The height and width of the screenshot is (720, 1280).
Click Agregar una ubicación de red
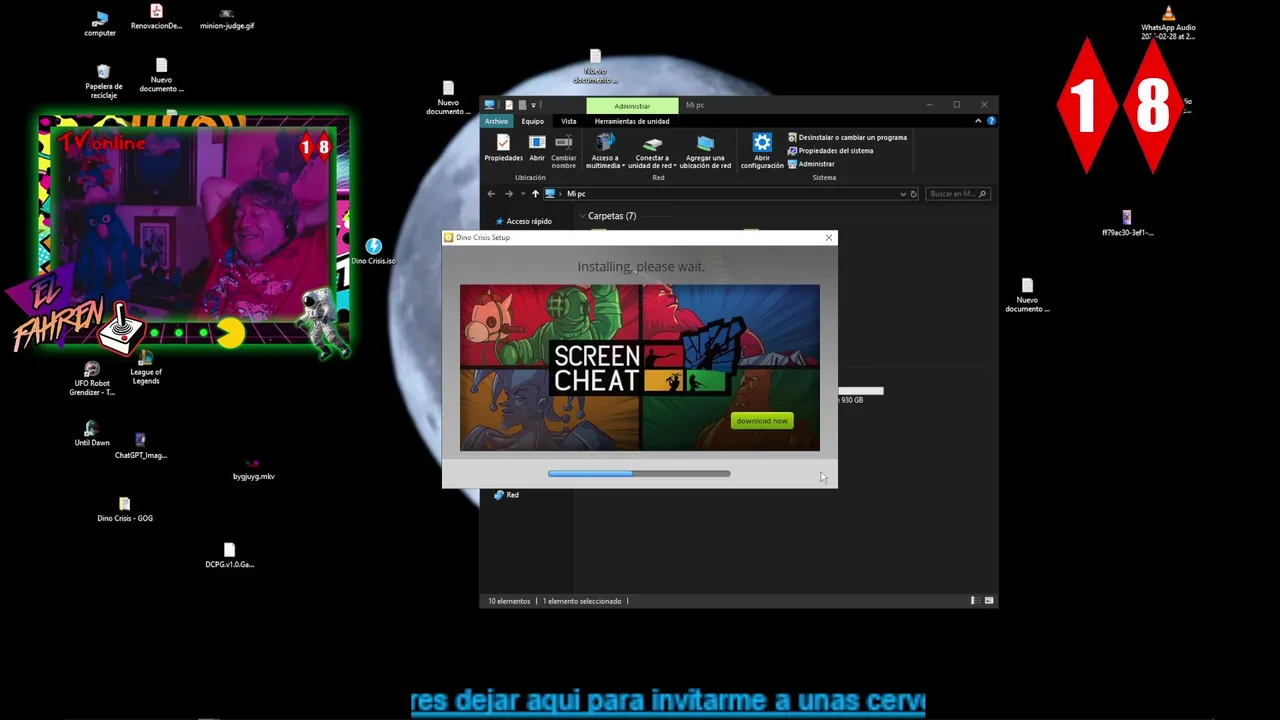[x=705, y=151]
